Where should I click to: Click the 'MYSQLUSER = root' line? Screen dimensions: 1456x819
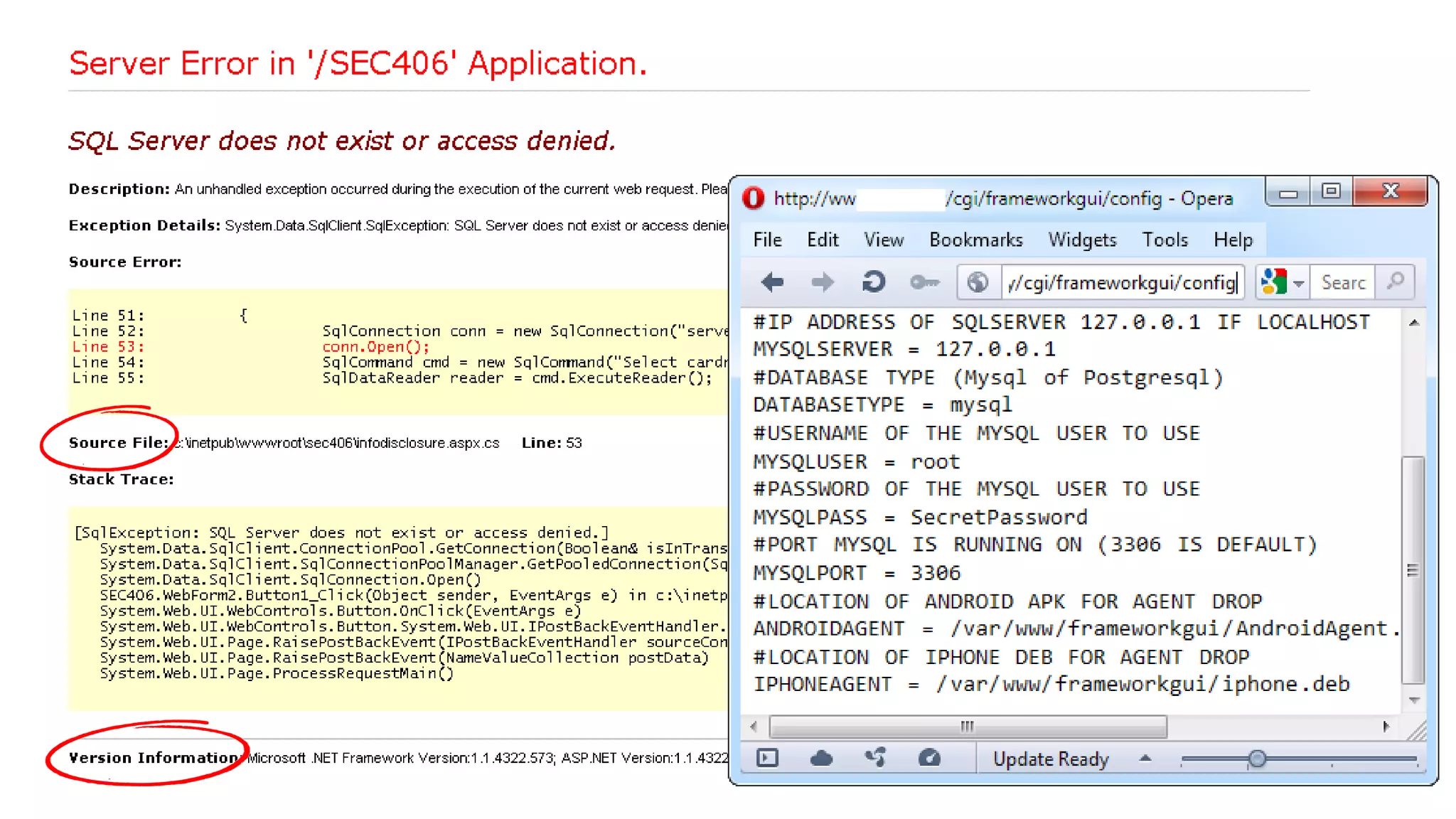(857, 461)
